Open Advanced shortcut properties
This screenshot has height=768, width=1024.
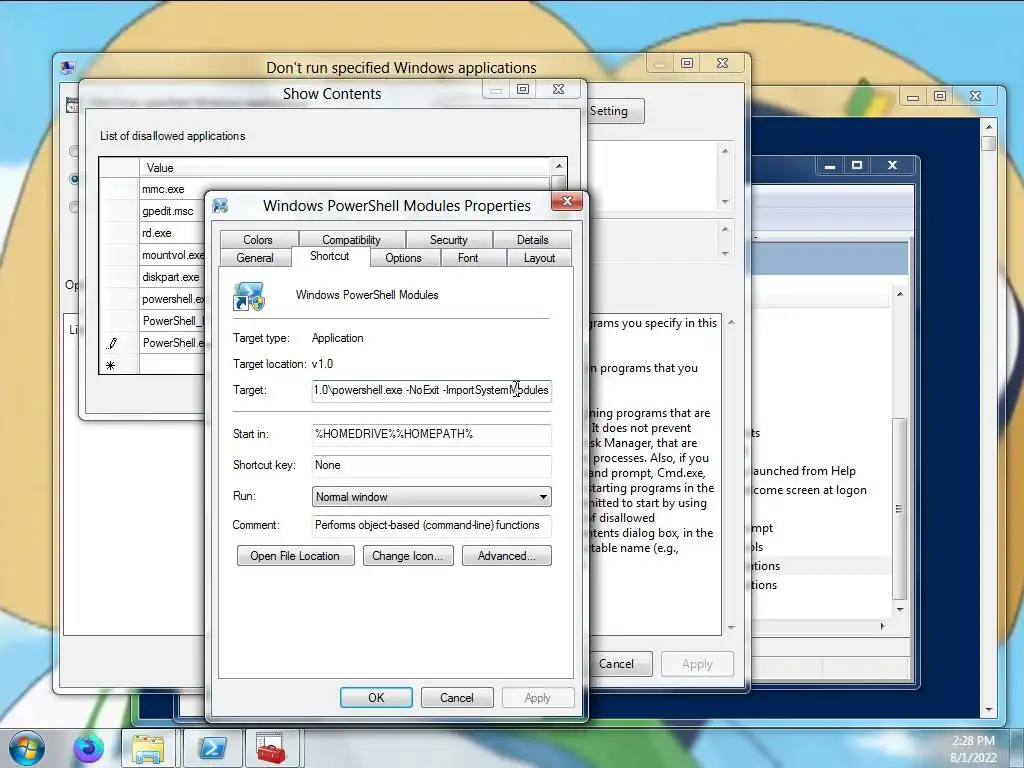[x=507, y=556]
